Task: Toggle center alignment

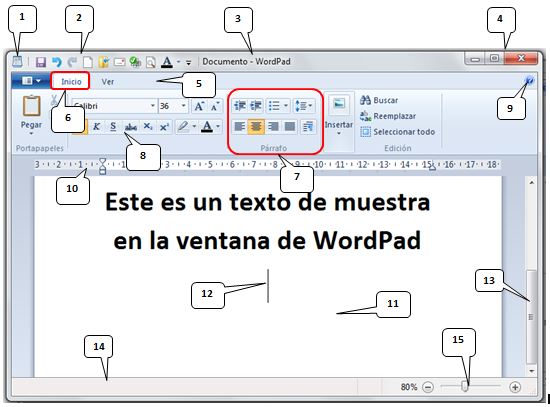Action: 256,127
